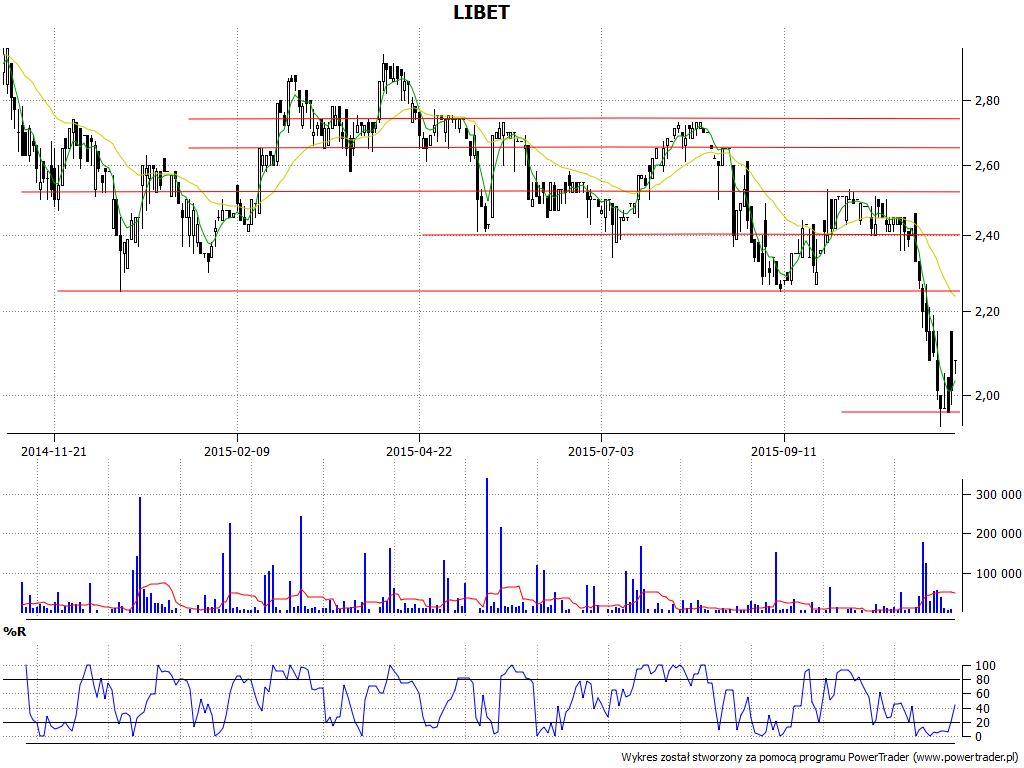
Task: Click the 2,20 price axis label
Action: point(987,312)
